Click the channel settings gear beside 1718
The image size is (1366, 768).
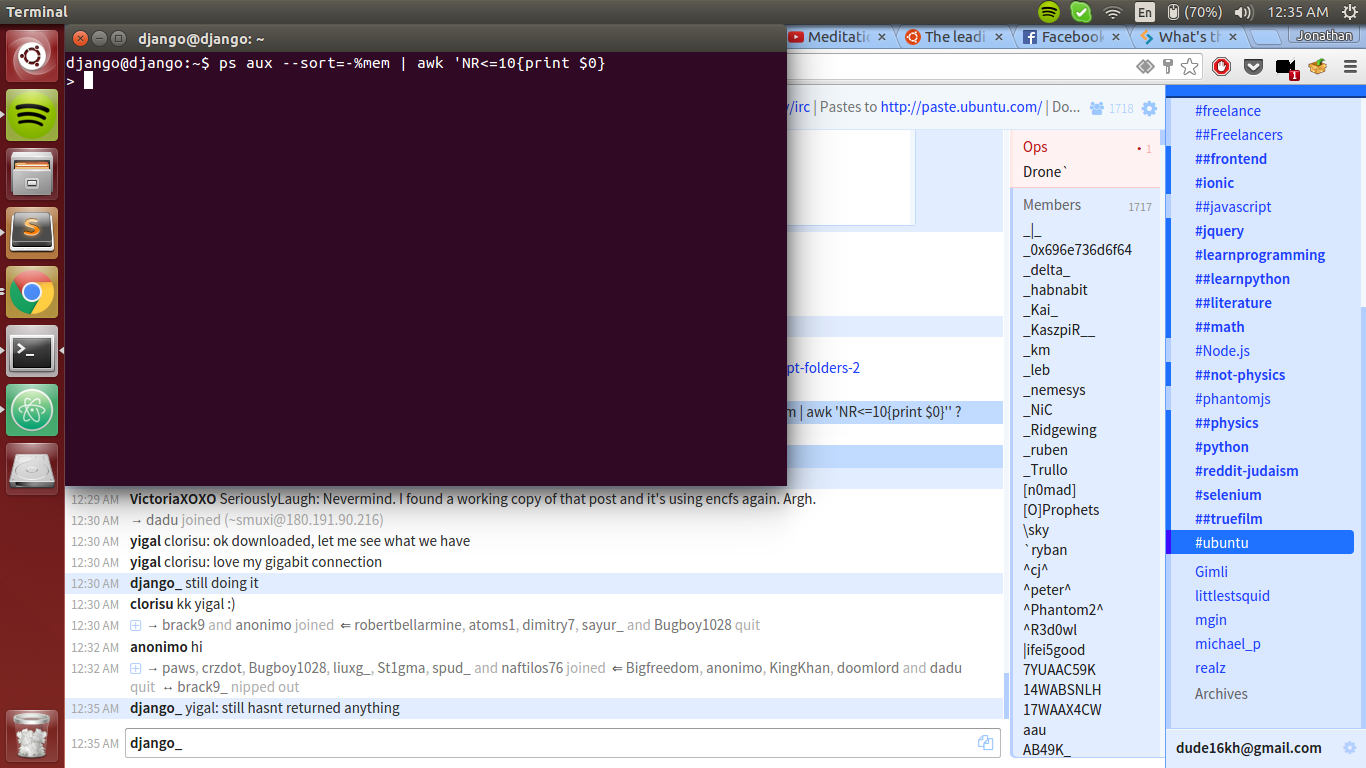point(1149,108)
